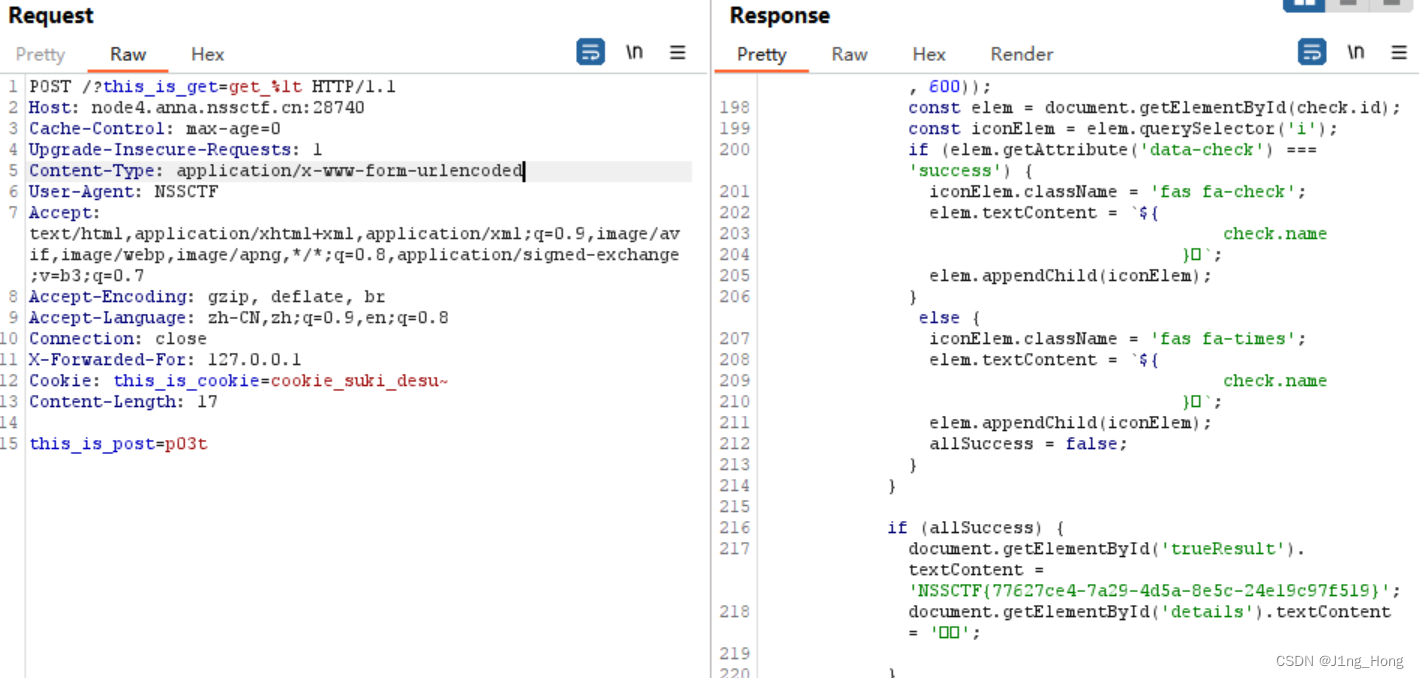Click the word wrap icon in the Response panel

point(1312,52)
